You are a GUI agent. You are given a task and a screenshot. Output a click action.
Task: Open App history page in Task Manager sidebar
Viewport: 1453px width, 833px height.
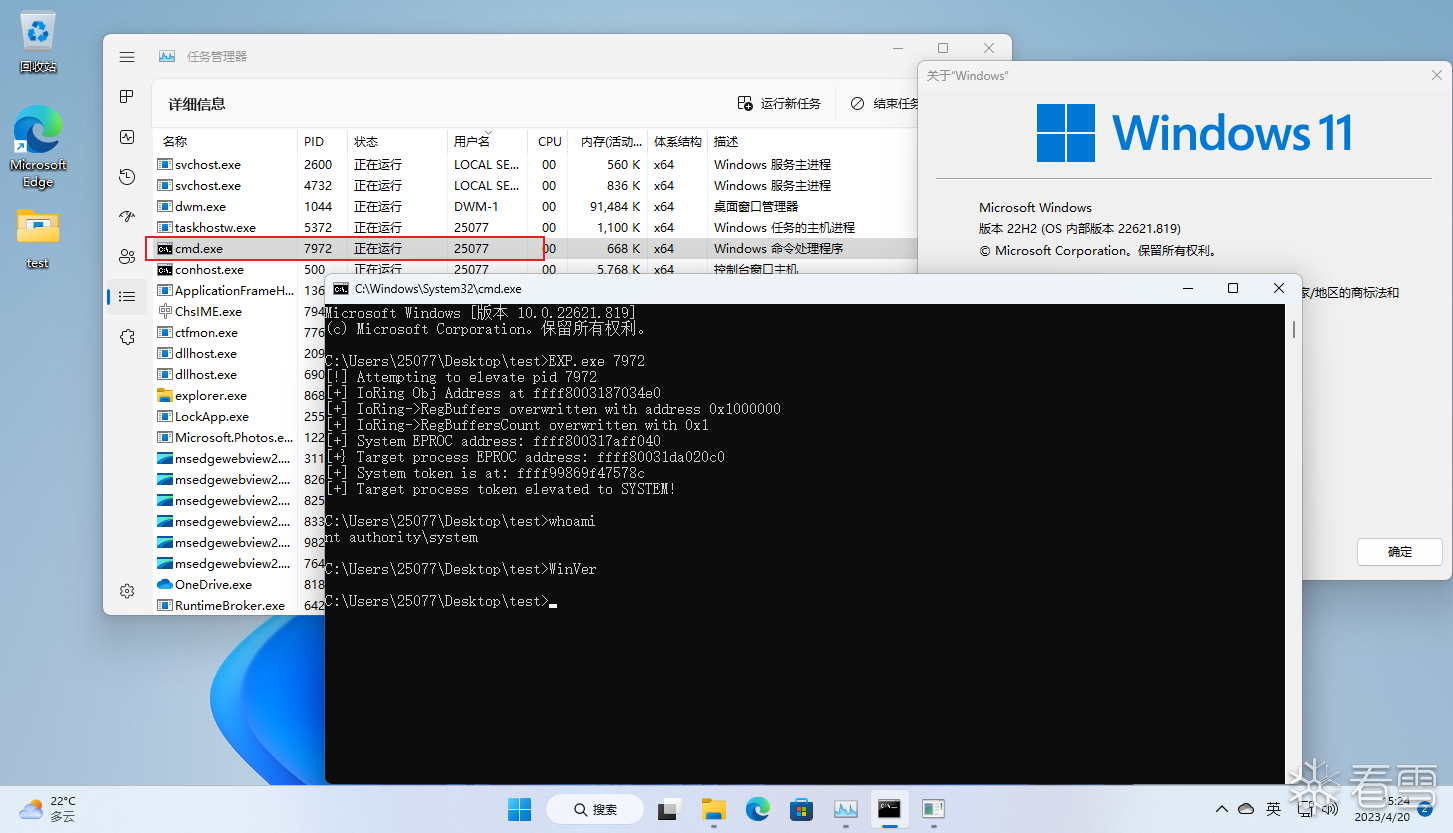coord(127,177)
